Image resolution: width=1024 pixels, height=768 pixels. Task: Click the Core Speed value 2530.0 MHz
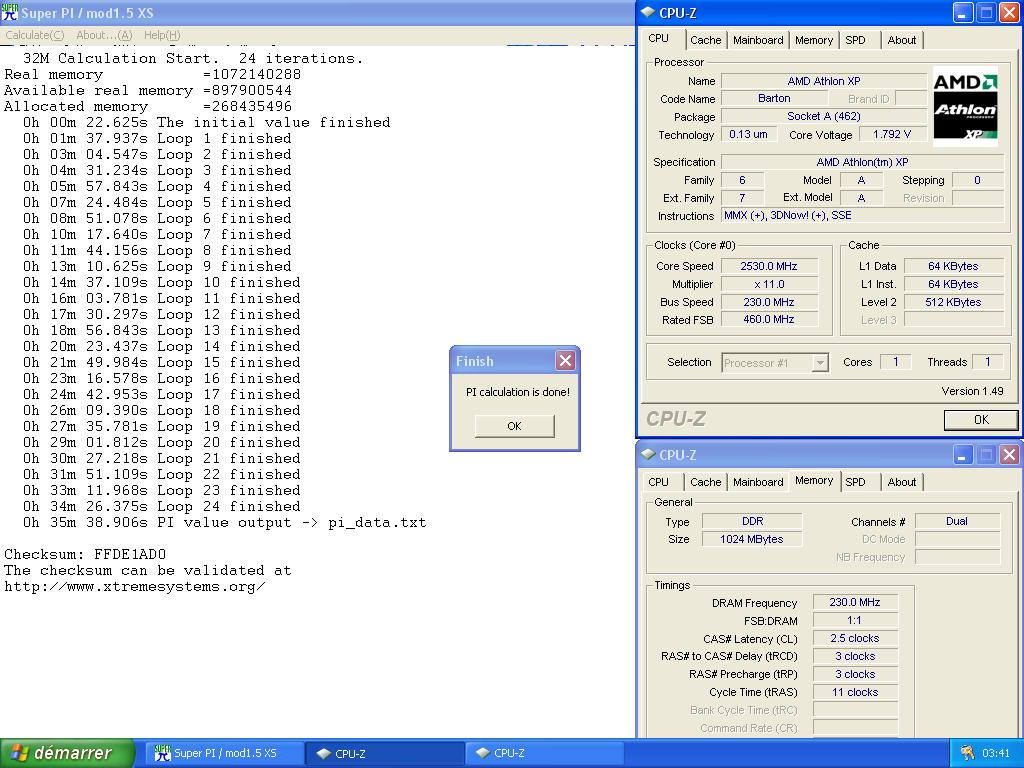(x=769, y=266)
